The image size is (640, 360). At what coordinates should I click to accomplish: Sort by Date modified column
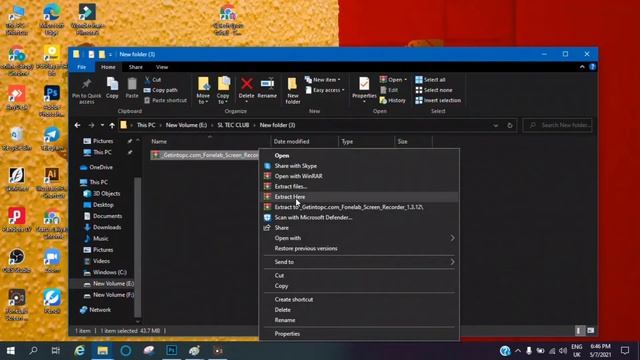click(x=304, y=142)
